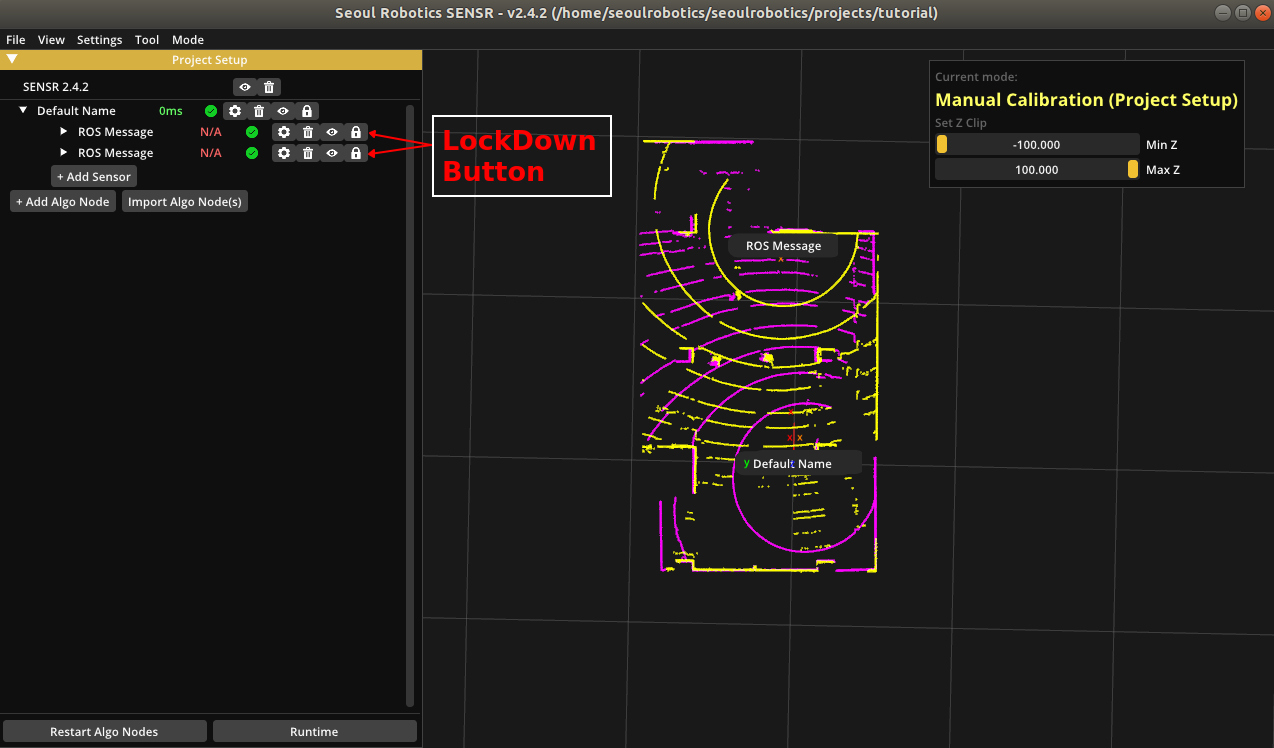The height and width of the screenshot is (748, 1274).
Task: Click the Project Setup title bar
Action: (211, 60)
